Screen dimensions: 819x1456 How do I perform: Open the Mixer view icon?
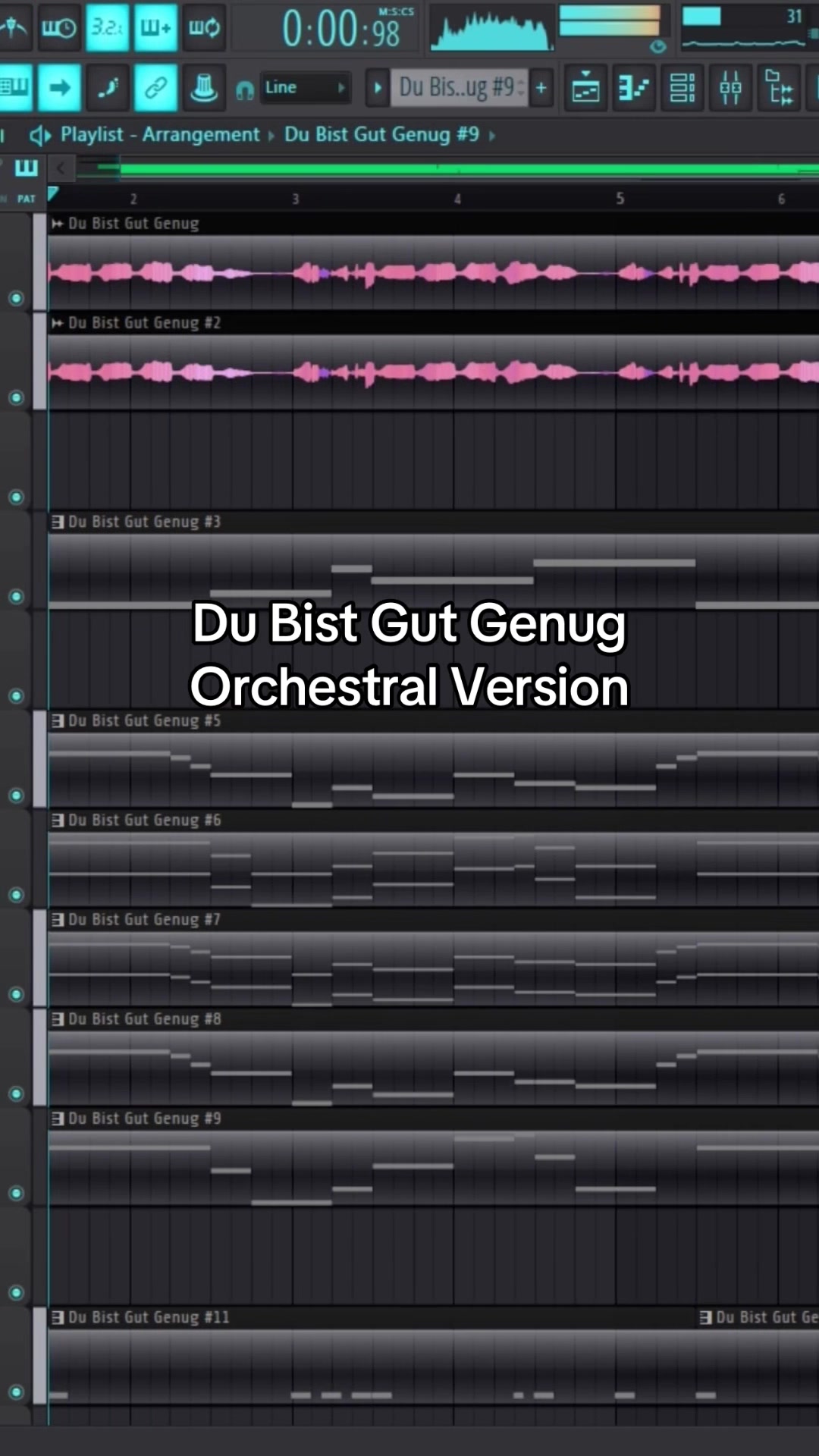pos(730,88)
